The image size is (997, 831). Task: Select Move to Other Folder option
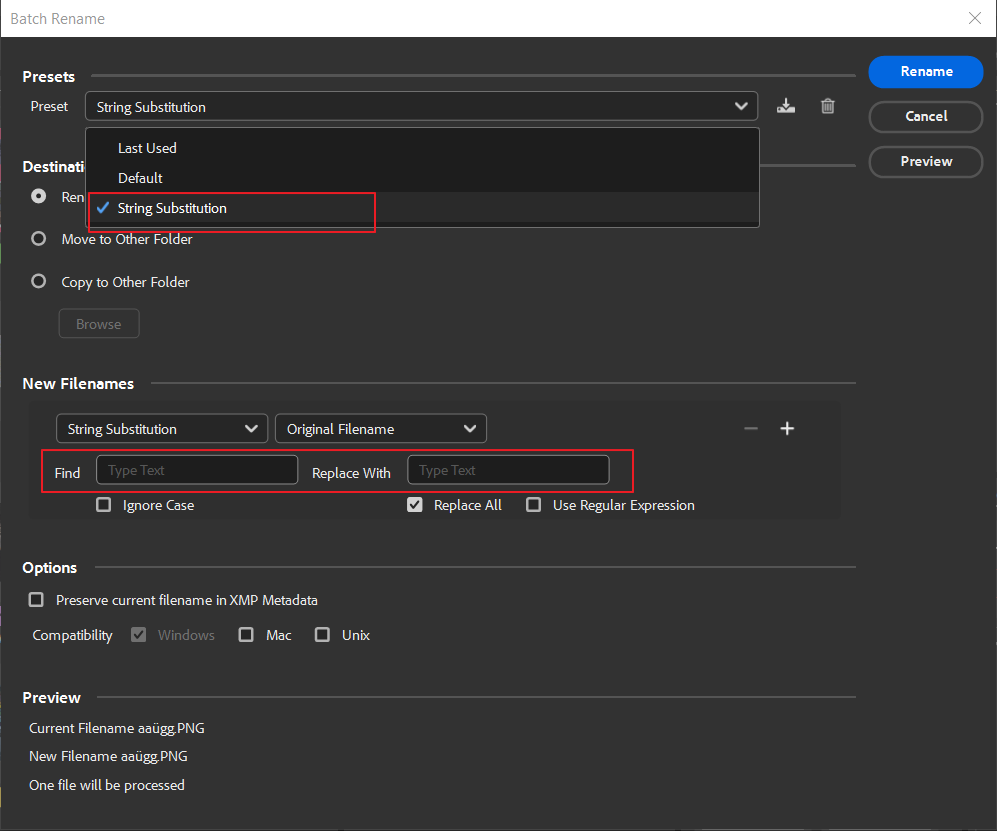(x=38, y=238)
